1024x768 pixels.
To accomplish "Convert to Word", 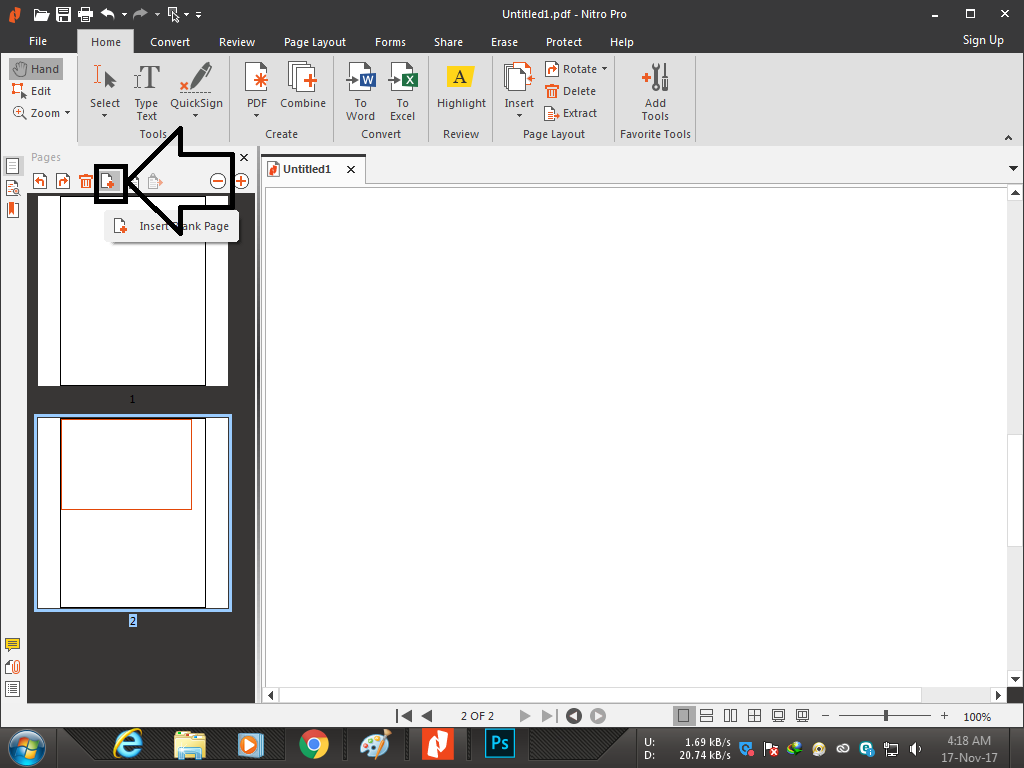I will 360,91.
